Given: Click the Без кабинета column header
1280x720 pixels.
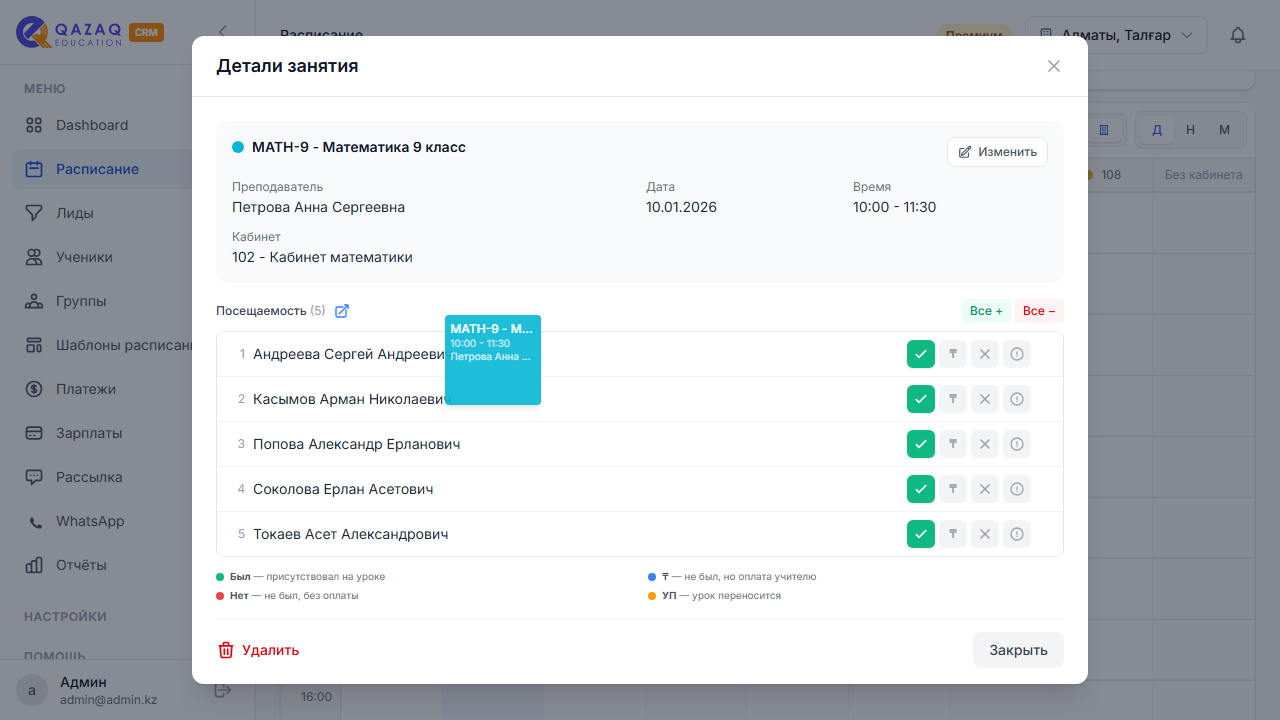Looking at the screenshot, I should coord(1203,175).
